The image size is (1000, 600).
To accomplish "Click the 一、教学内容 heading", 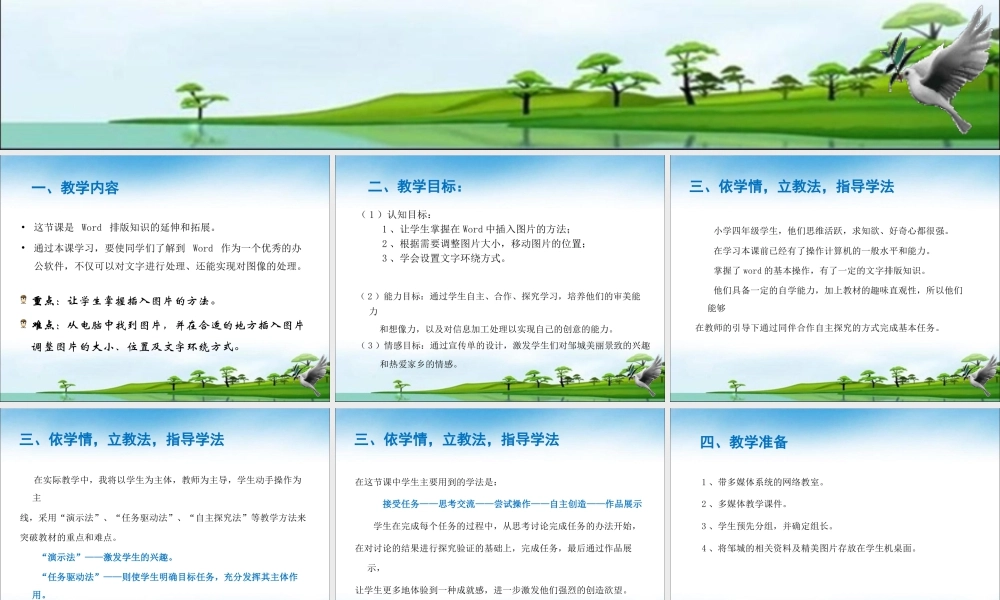I will (x=75, y=185).
